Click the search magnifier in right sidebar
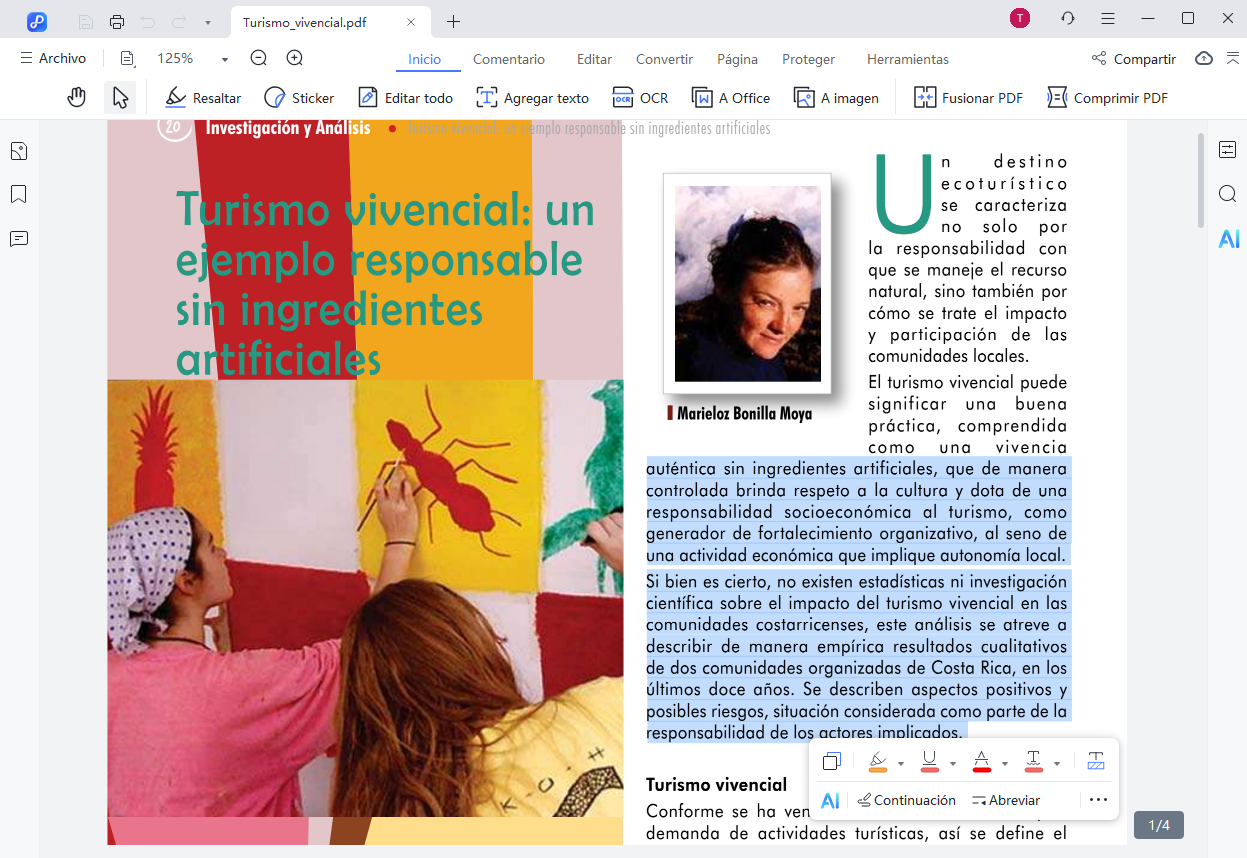Viewport: 1247px width, 858px height. pyautogui.click(x=1228, y=194)
